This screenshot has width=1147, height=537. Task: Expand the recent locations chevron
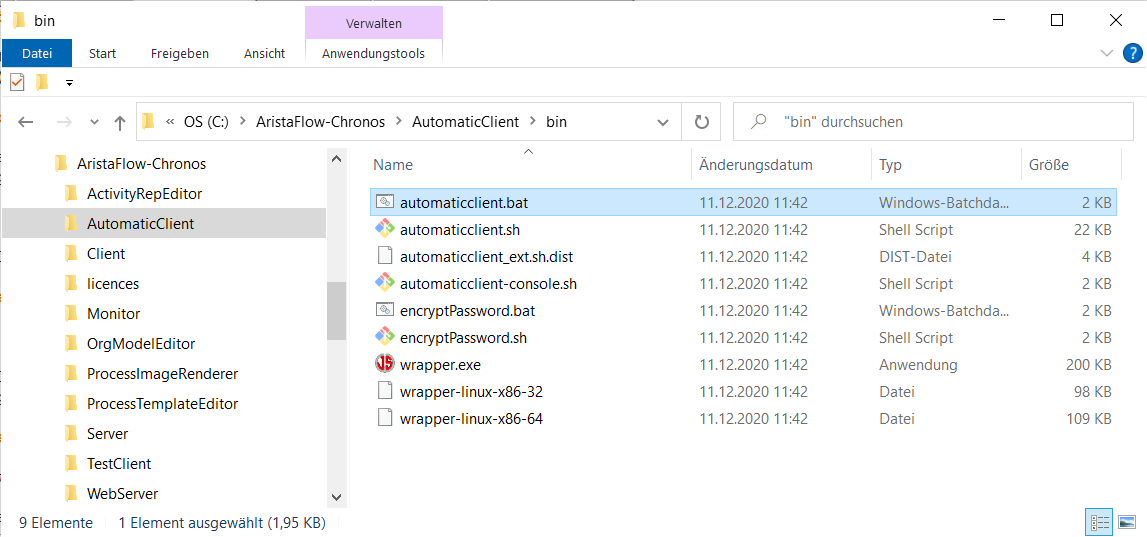(x=94, y=123)
